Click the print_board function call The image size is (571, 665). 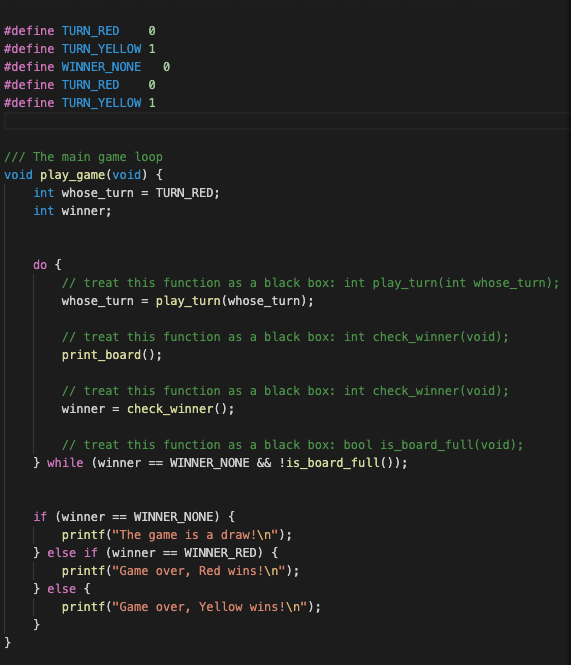click(x=101, y=355)
